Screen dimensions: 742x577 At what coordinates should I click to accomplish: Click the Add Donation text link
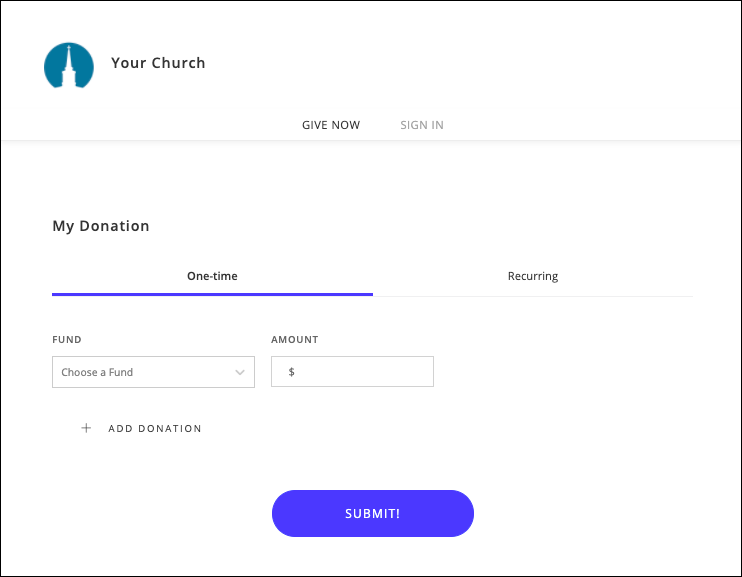point(155,428)
